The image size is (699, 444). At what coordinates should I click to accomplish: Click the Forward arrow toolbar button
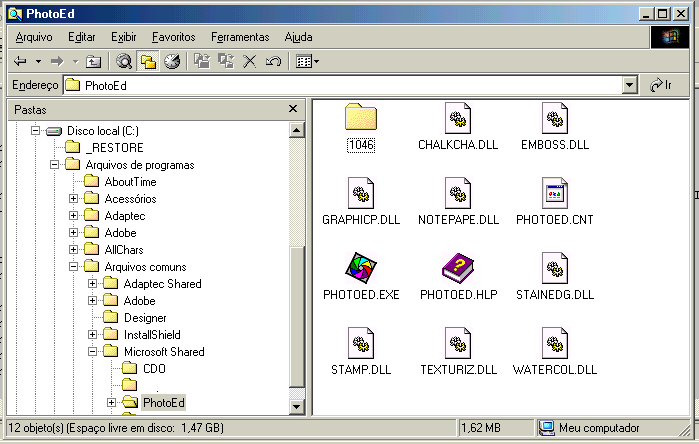57,62
